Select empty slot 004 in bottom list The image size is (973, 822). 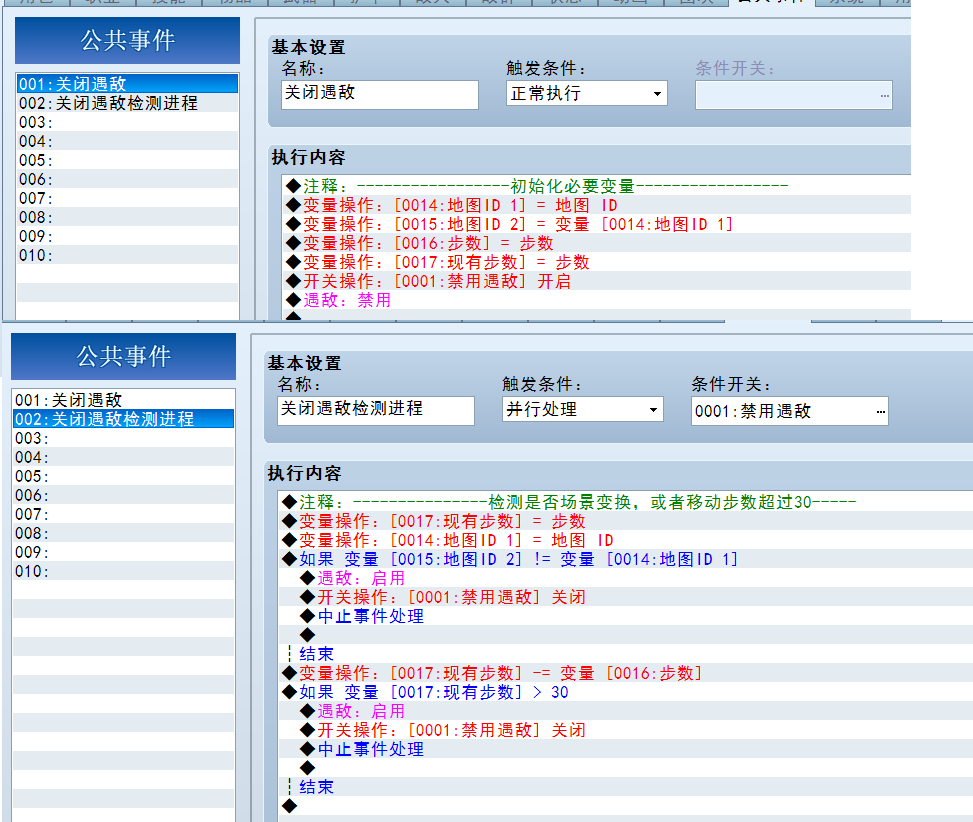[123, 457]
